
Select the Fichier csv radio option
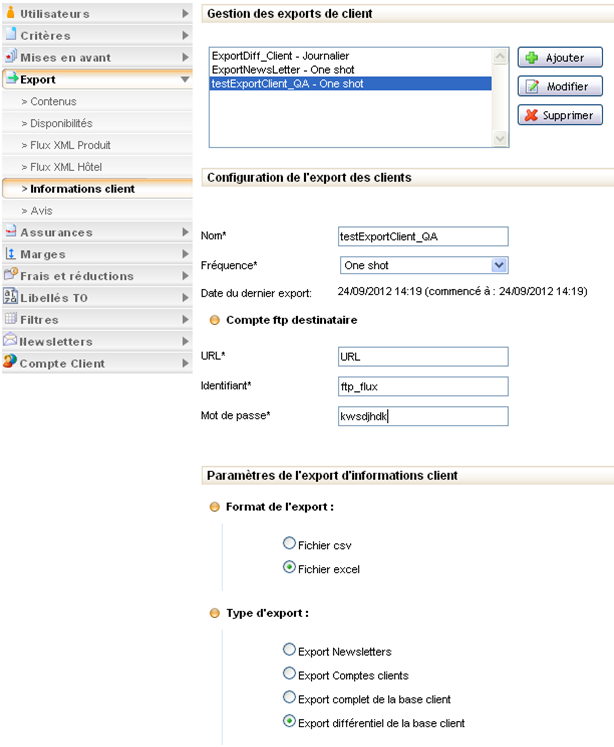290,544
